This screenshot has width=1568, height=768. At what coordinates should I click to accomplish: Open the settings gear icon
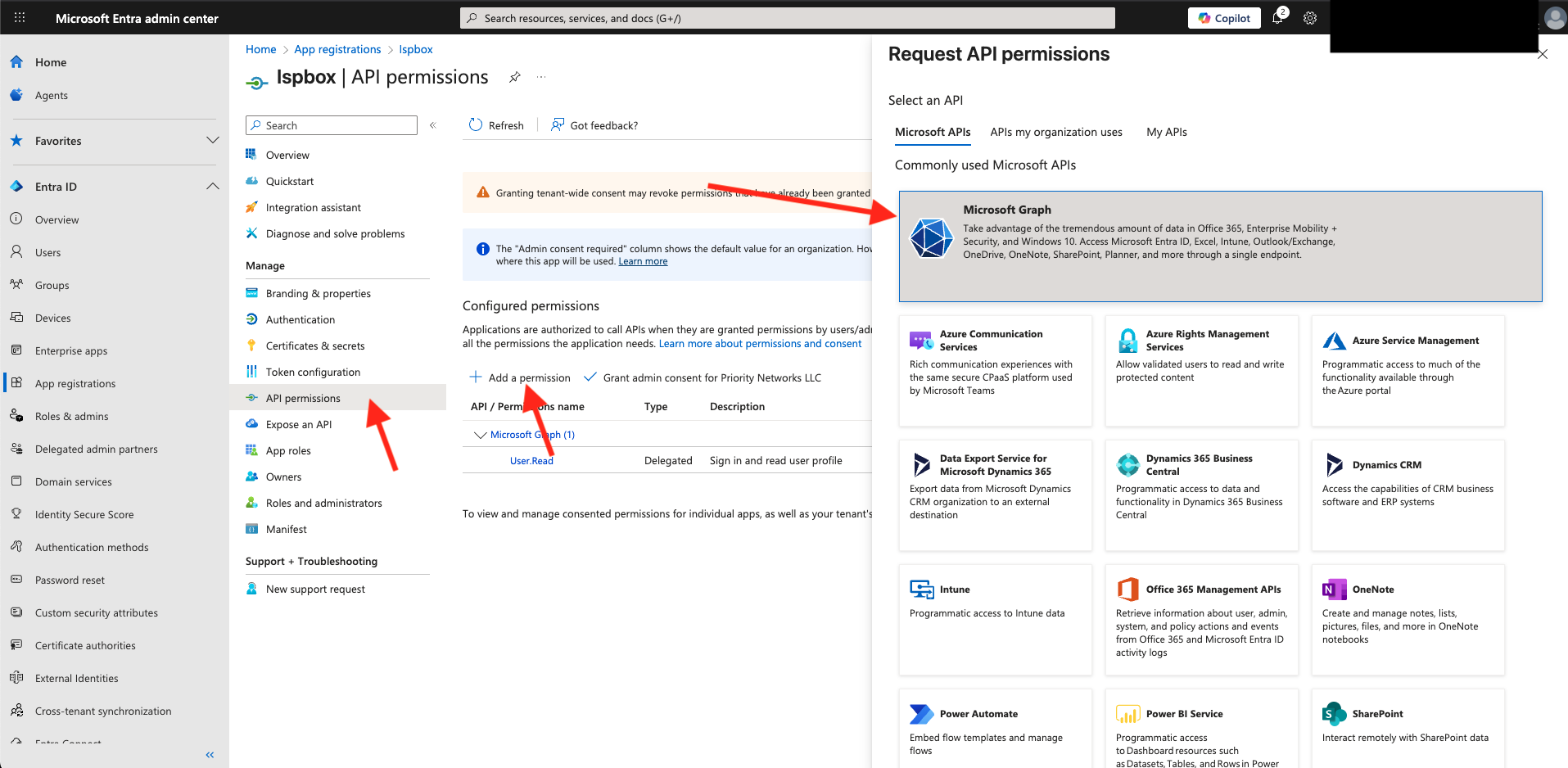(x=1310, y=18)
